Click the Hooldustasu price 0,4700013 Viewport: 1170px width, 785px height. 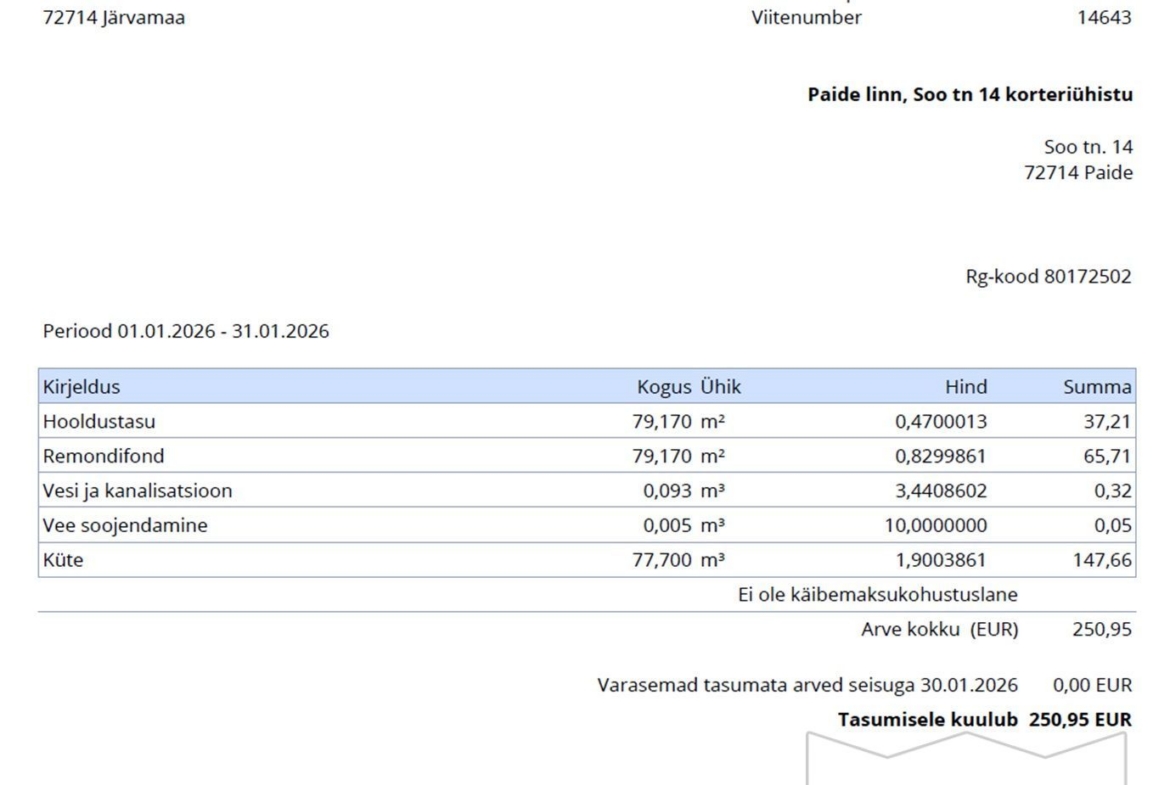click(x=940, y=422)
